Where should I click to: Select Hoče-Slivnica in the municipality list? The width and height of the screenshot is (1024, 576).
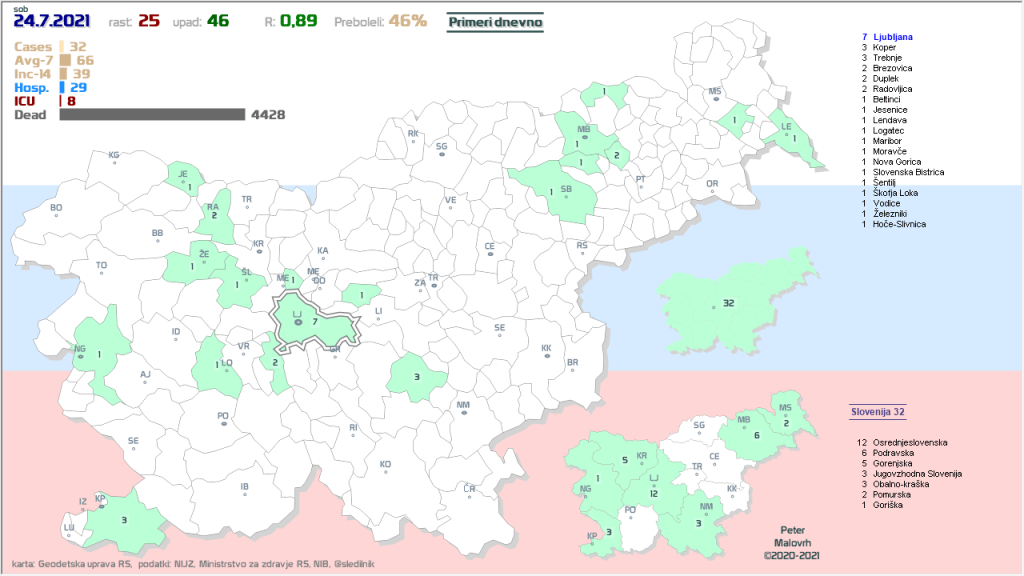pos(899,224)
